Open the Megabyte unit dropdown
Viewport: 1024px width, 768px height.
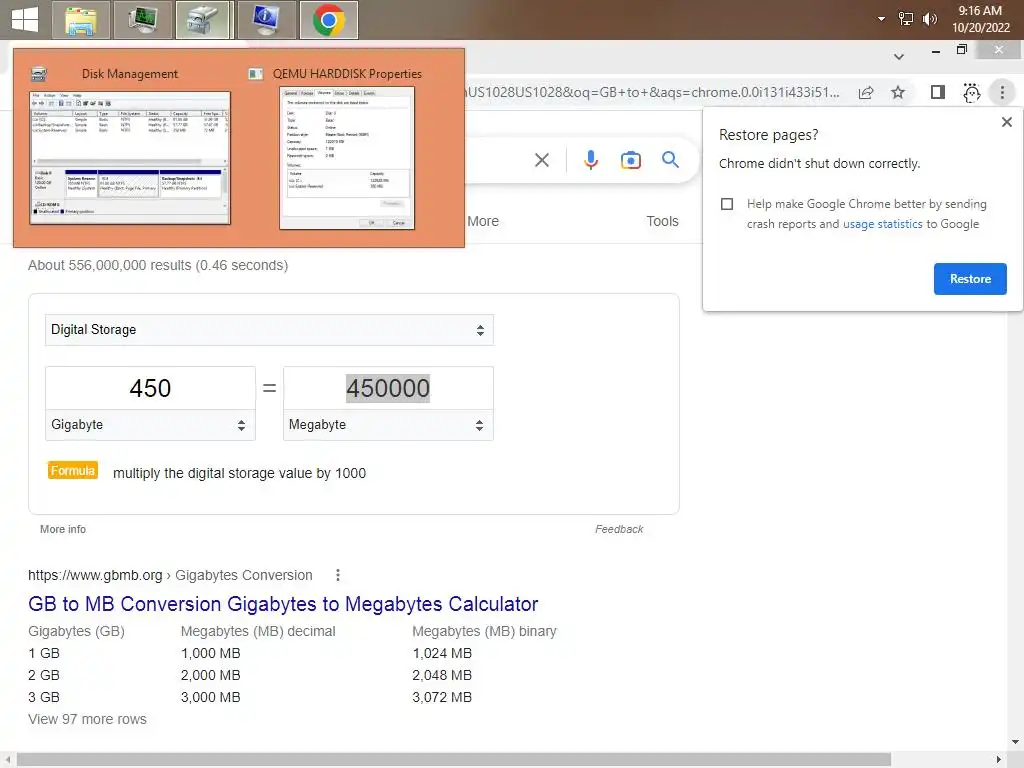pyautogui.click(x=388, y=425)
